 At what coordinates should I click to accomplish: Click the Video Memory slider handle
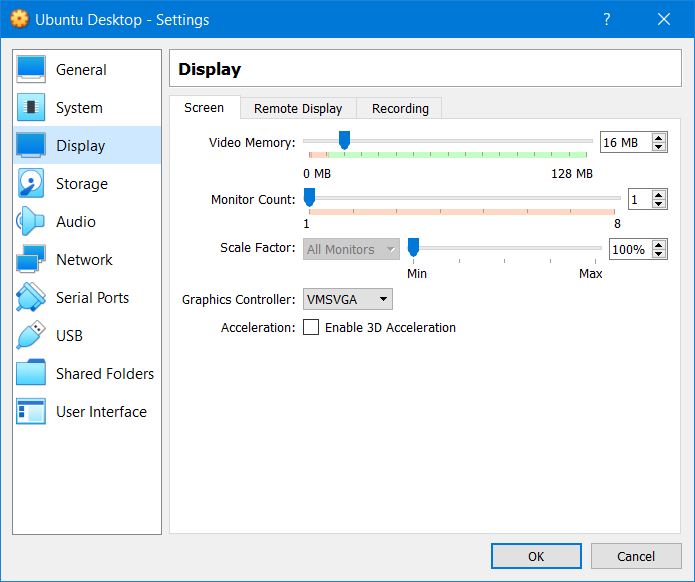click(344, 141)
